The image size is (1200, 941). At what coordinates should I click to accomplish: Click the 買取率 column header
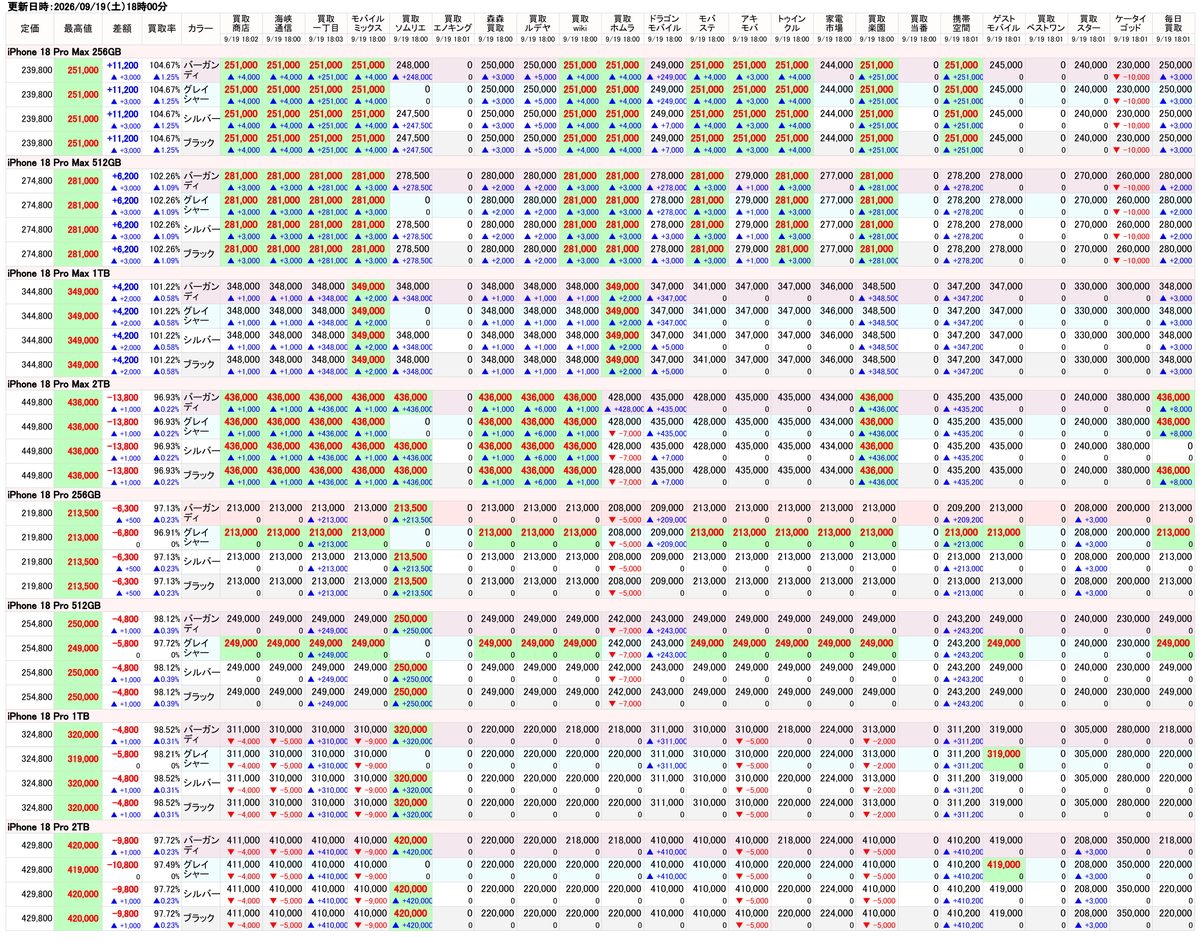pyautogui.click(x=160, y=28)
